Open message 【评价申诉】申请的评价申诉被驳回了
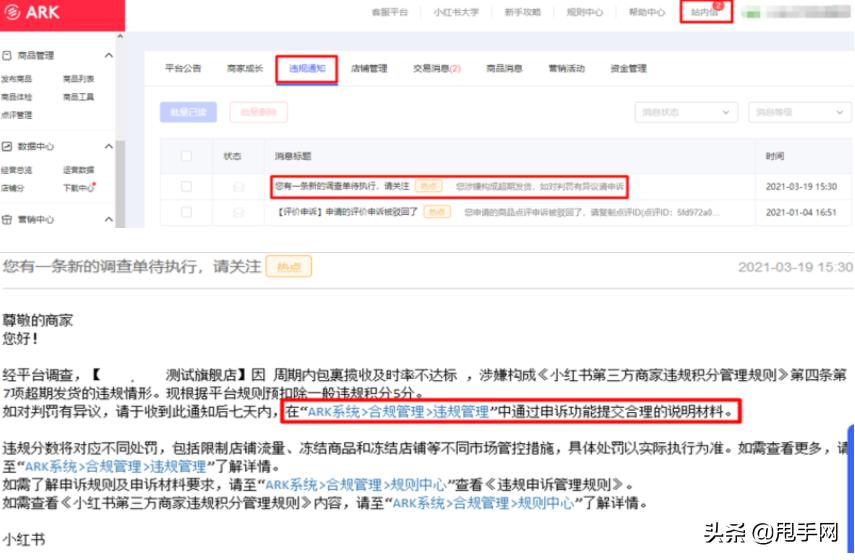The width and height of the screenshot is (855, 560). pyautogui.click(x=347, y=212)
